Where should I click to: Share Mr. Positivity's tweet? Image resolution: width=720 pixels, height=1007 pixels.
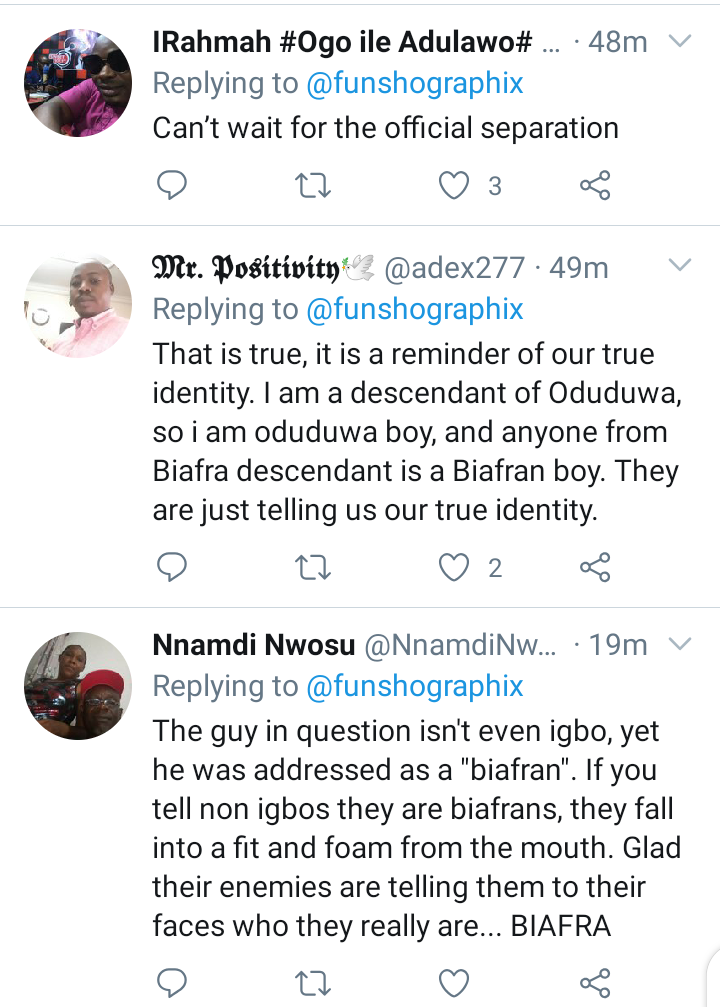click(x=595, y=567)
